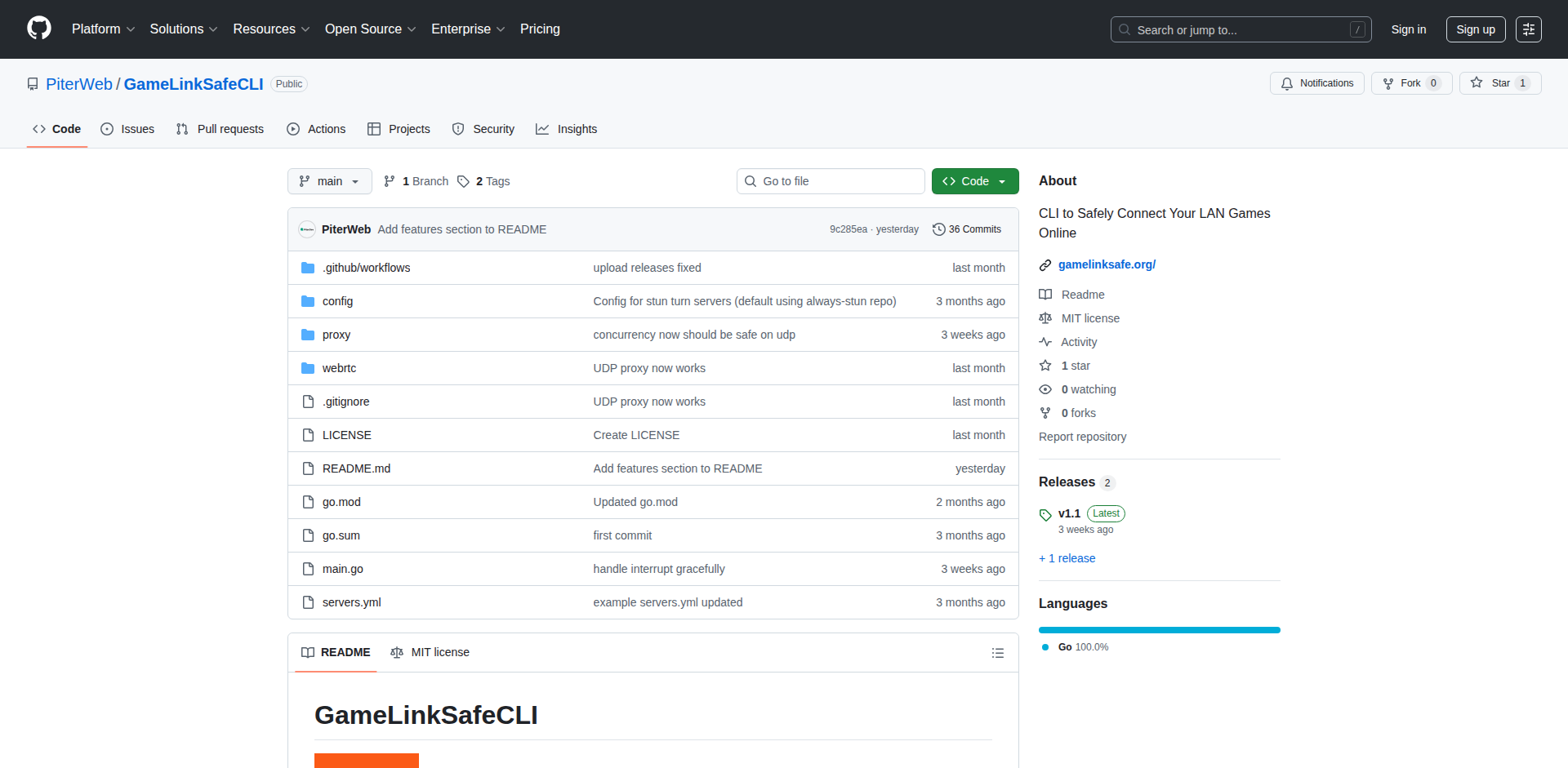
Task: Switch to the Actions tab
Action: pyautogui.click(x=316, y=129)
